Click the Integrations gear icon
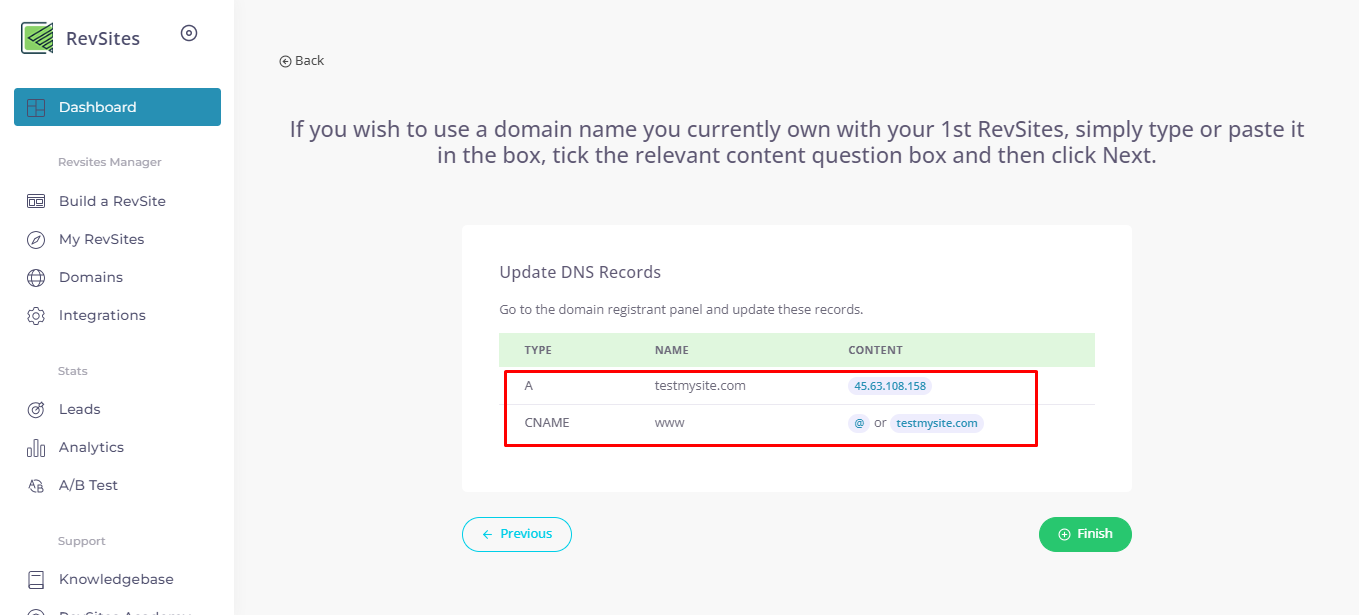 coord(36,316)
